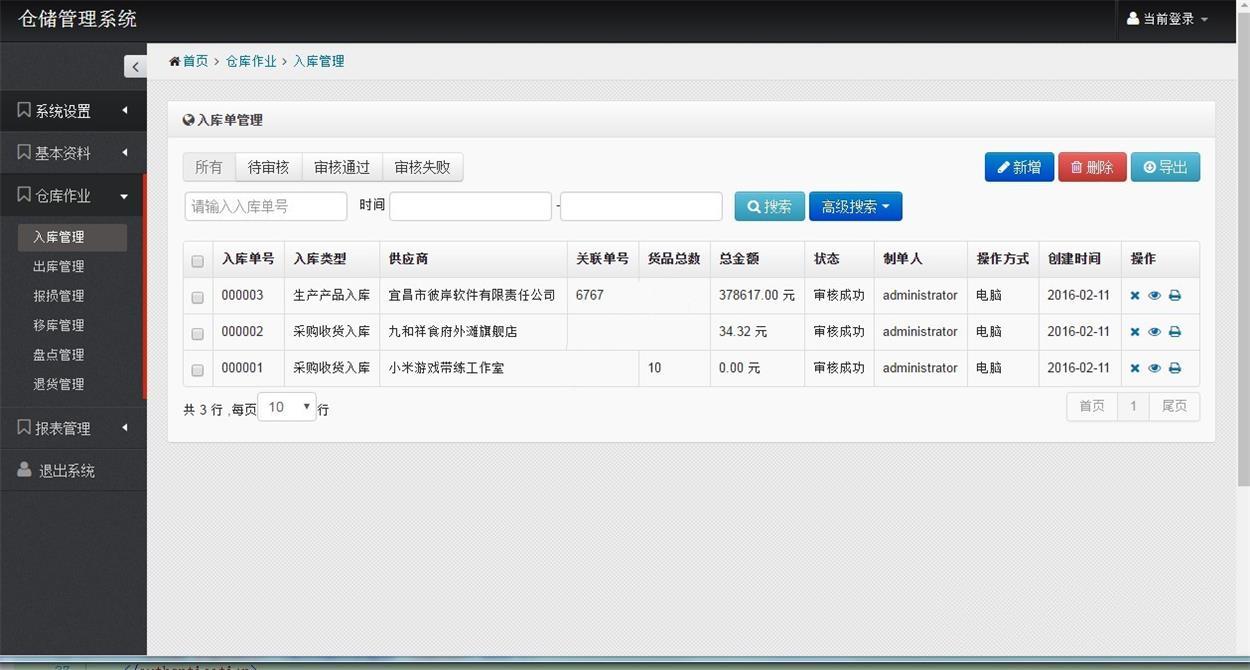Click the red 删除 button
The height and width of the screenshot is (670, 1250).
(x=1092, y=167)
